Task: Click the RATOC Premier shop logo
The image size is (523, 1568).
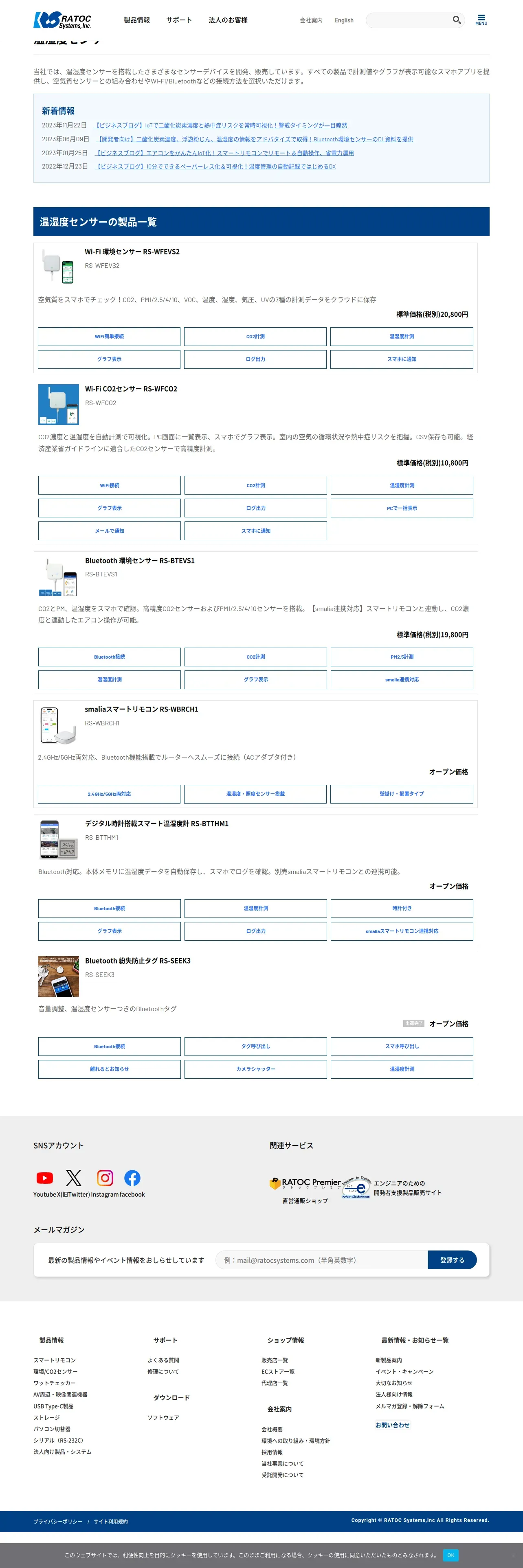Action: [305, 1183]
